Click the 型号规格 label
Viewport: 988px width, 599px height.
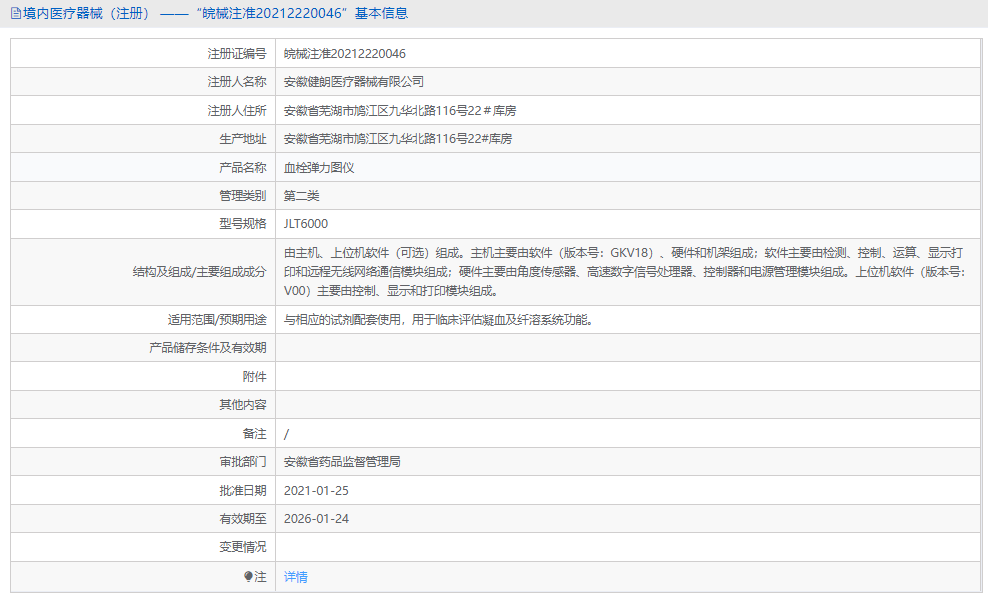243,224
